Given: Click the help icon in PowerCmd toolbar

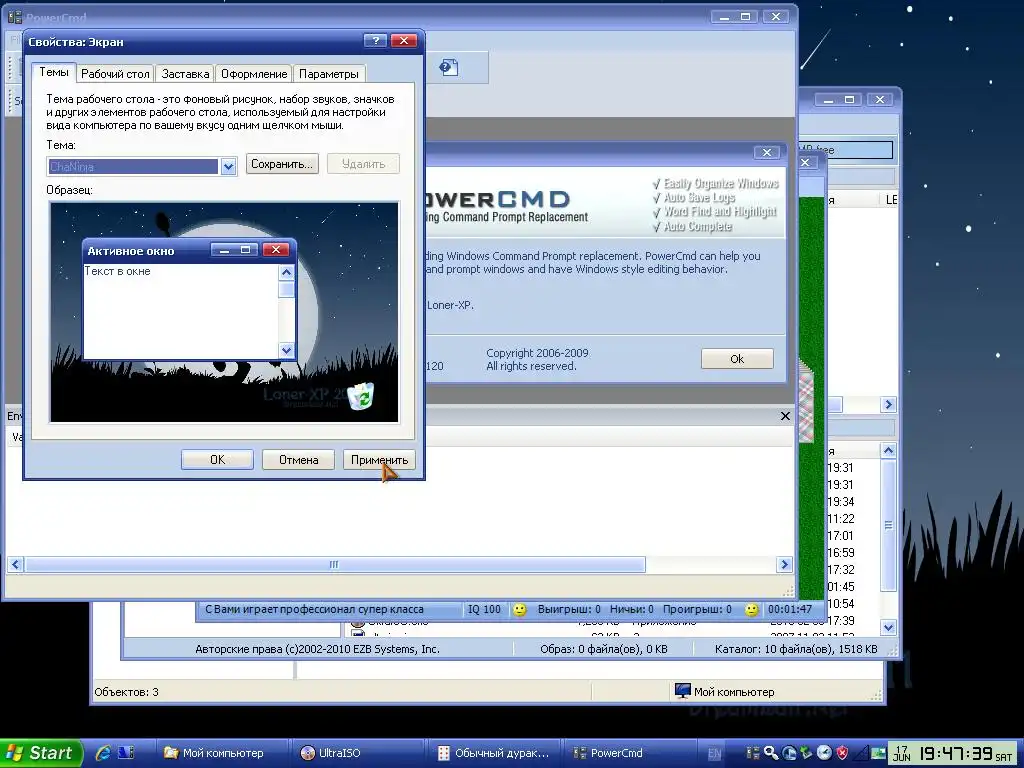Looking at the screenshot, I should [x=449, y=67].
